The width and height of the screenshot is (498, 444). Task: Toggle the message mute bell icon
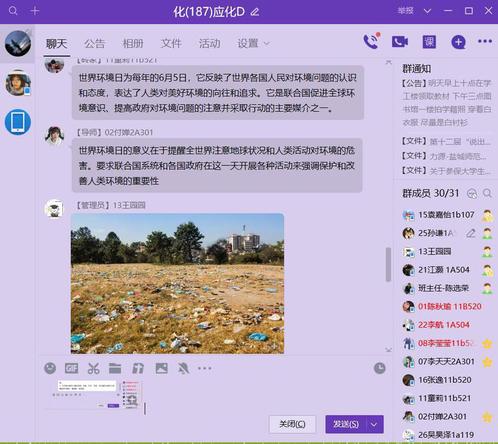pos(183,368)
